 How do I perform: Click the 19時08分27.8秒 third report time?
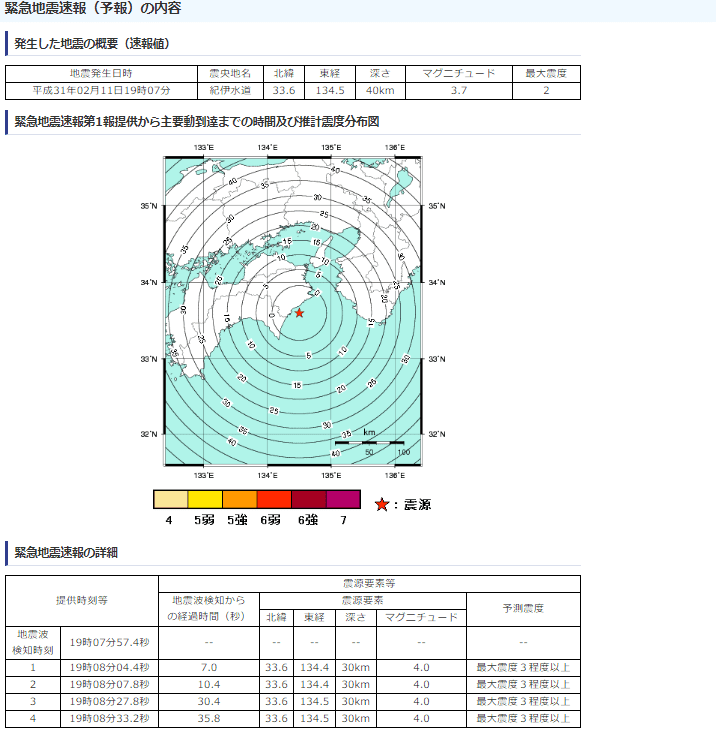click(x=110, y=702)
